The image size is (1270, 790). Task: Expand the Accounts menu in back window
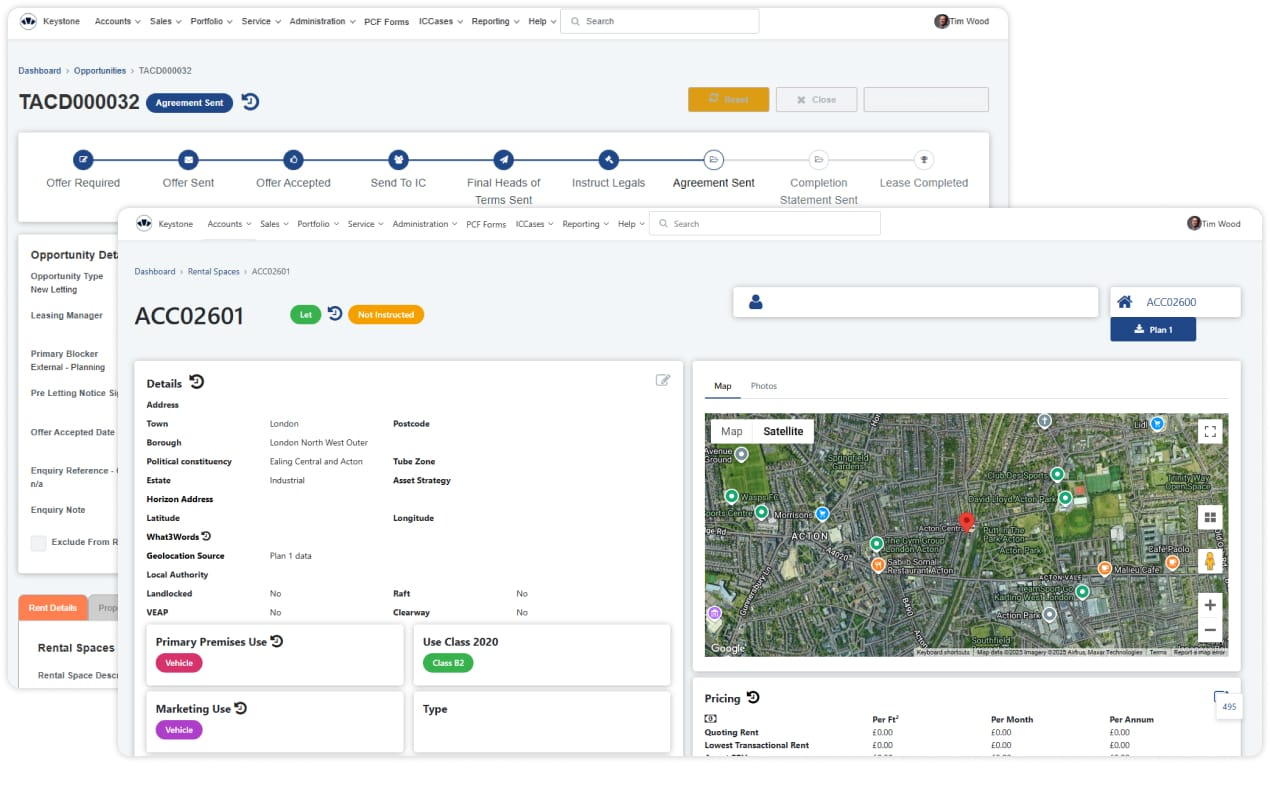click(x=117, y=21)
